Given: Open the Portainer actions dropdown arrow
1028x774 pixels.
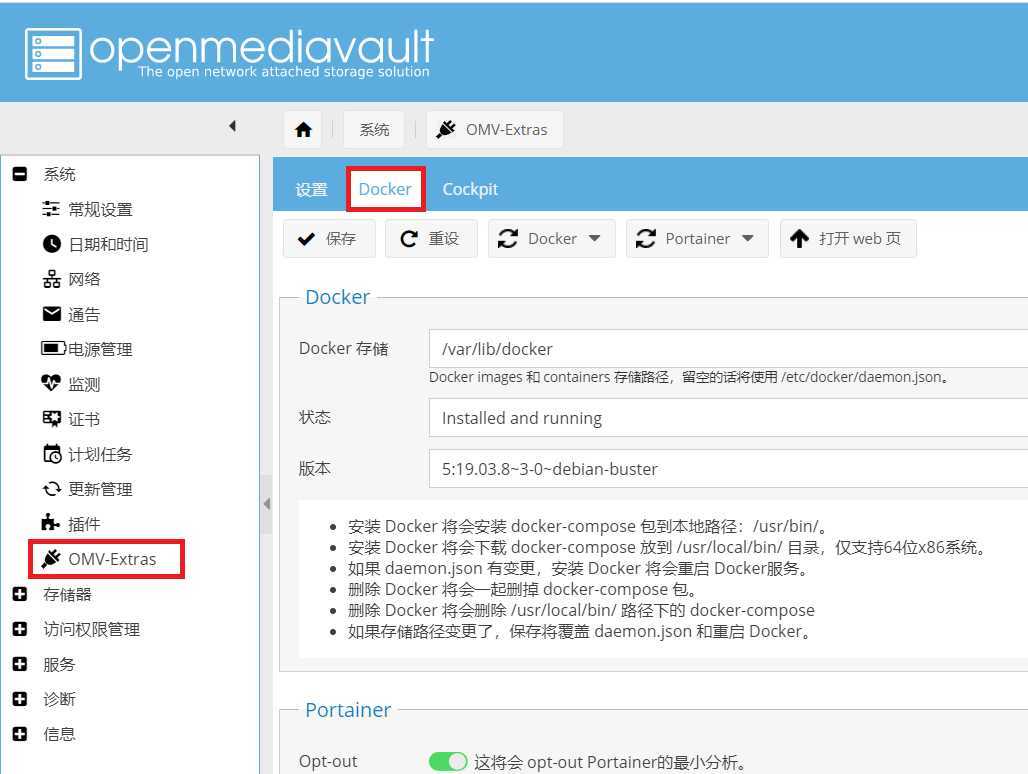Looking at the screenshot, I should 748,239.
